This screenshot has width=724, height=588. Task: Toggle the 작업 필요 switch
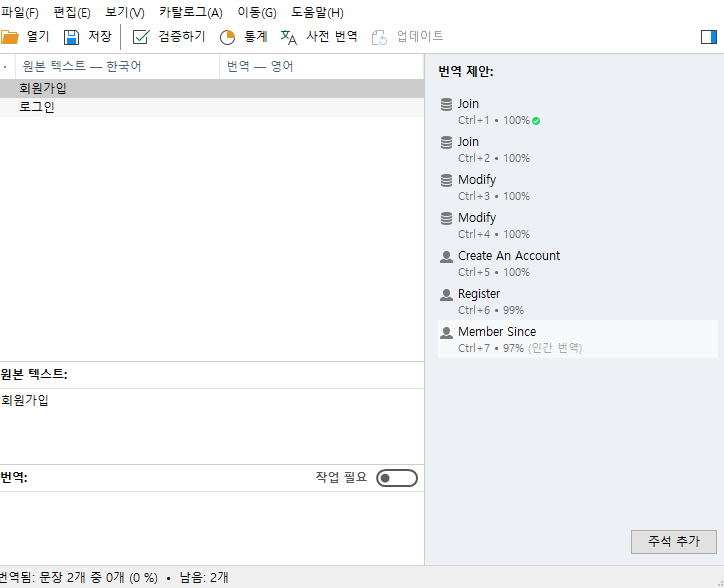click(396, 478)
